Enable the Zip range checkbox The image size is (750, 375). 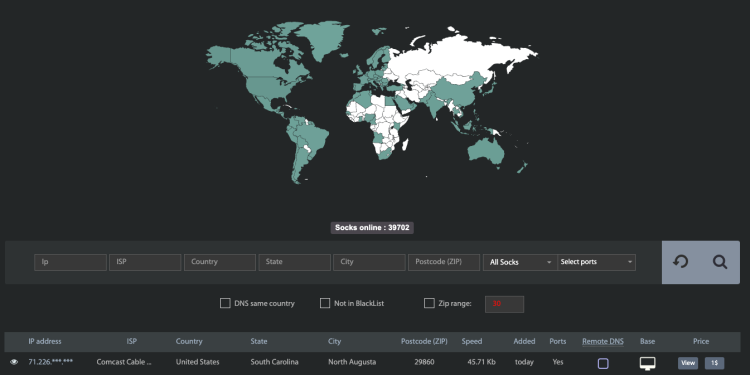pos(429,303)
